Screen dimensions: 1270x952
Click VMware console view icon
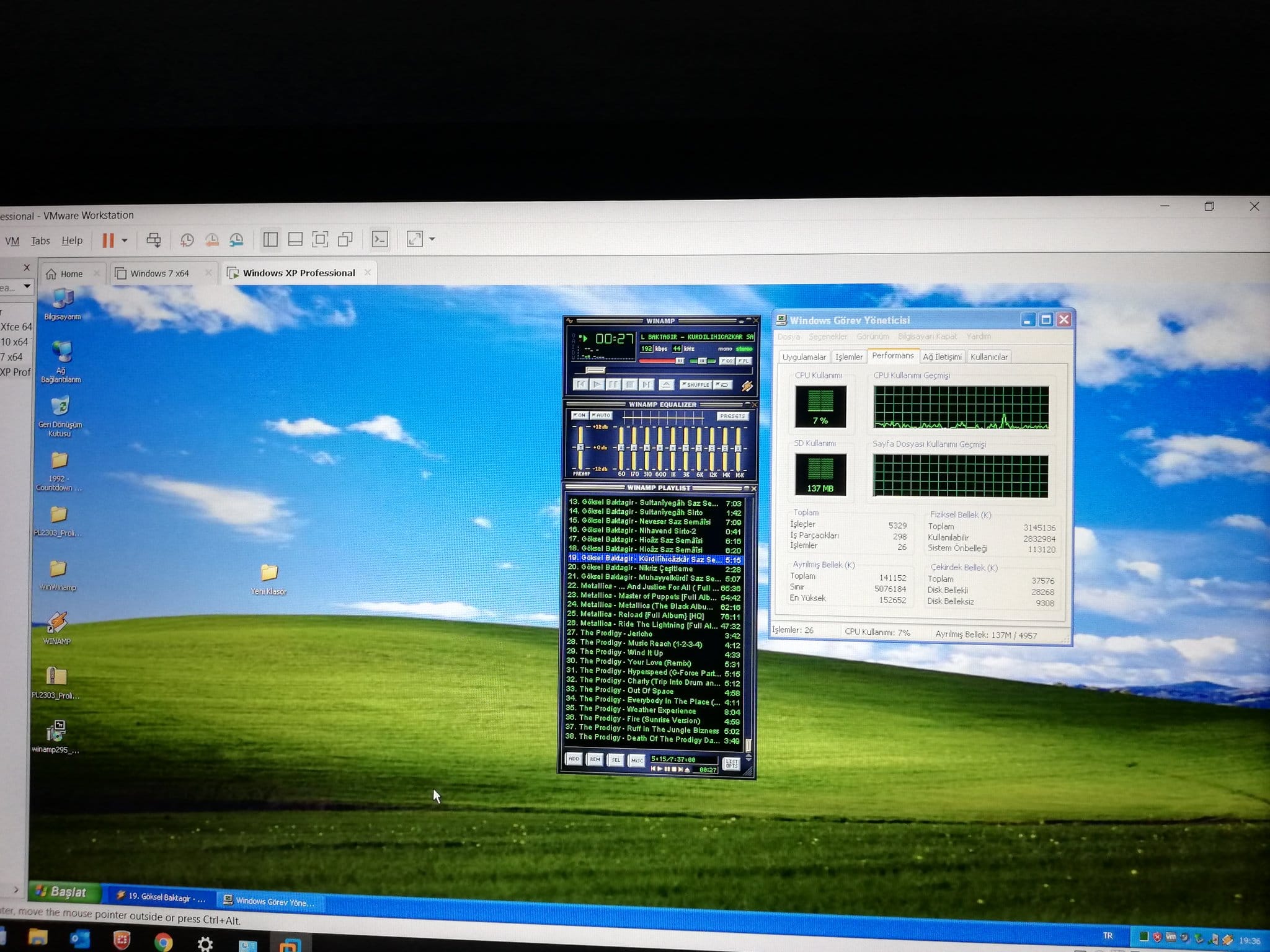point(380,239)
